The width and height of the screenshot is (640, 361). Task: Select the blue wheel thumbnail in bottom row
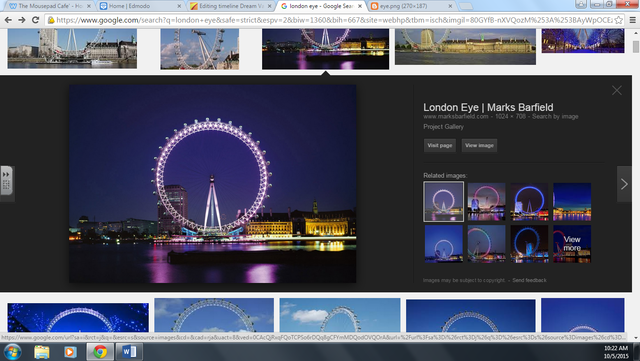tap(529, 244)
